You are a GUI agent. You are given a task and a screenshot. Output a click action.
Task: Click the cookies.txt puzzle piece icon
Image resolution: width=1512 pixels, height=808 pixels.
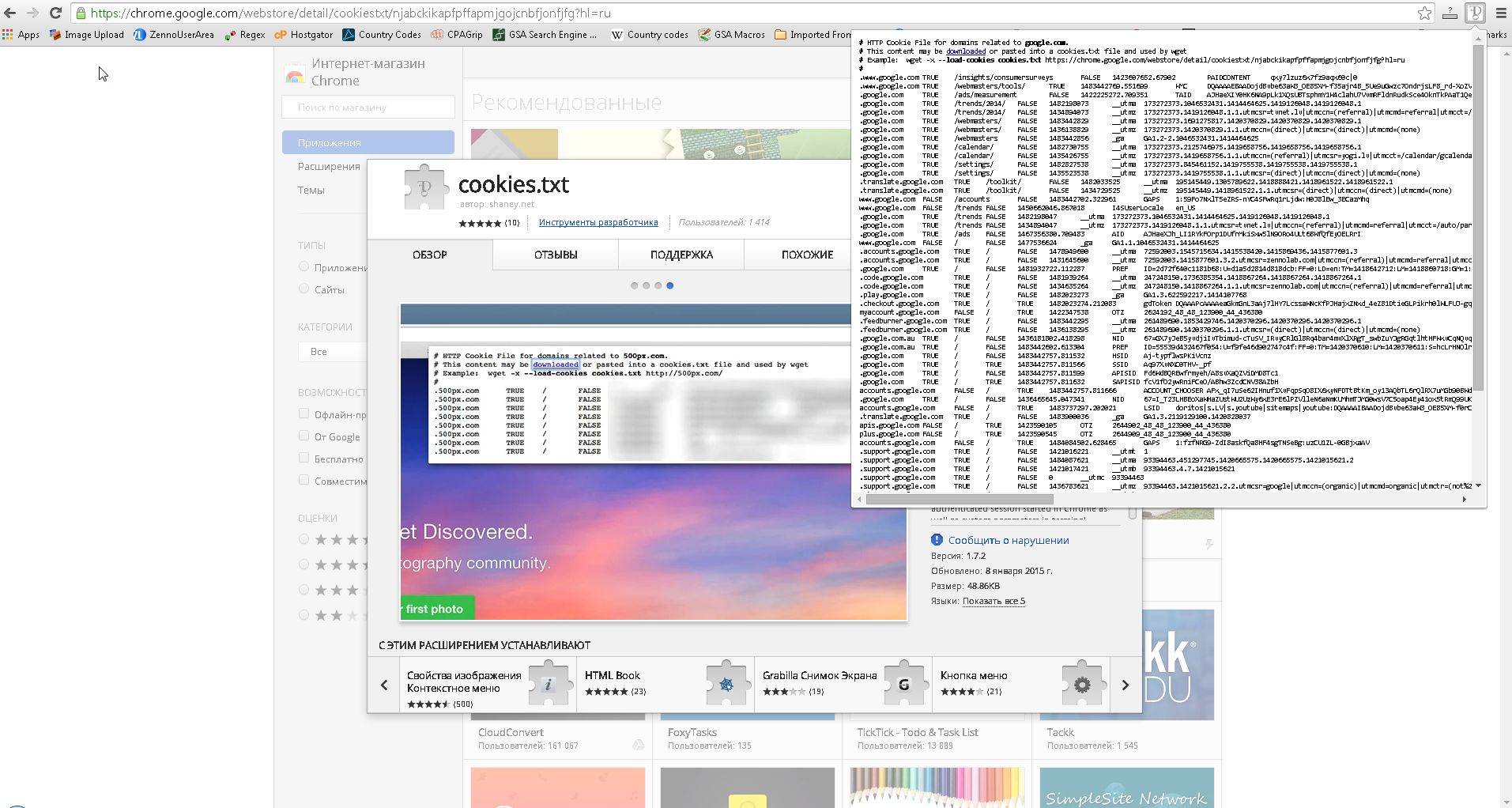[425, 187]
